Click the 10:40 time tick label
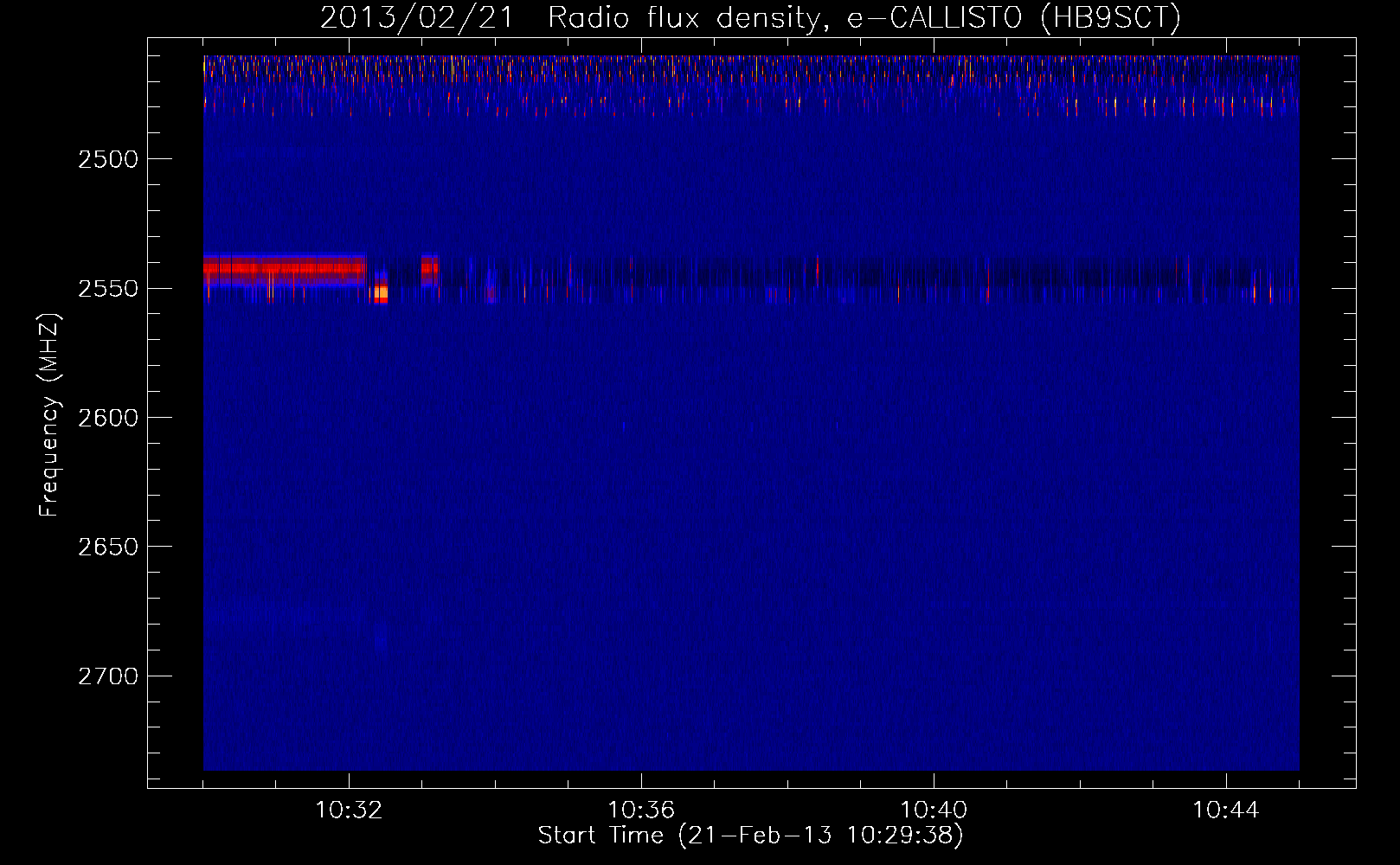This screenshot has width=1400, height=865. click(x=934, y=811)
